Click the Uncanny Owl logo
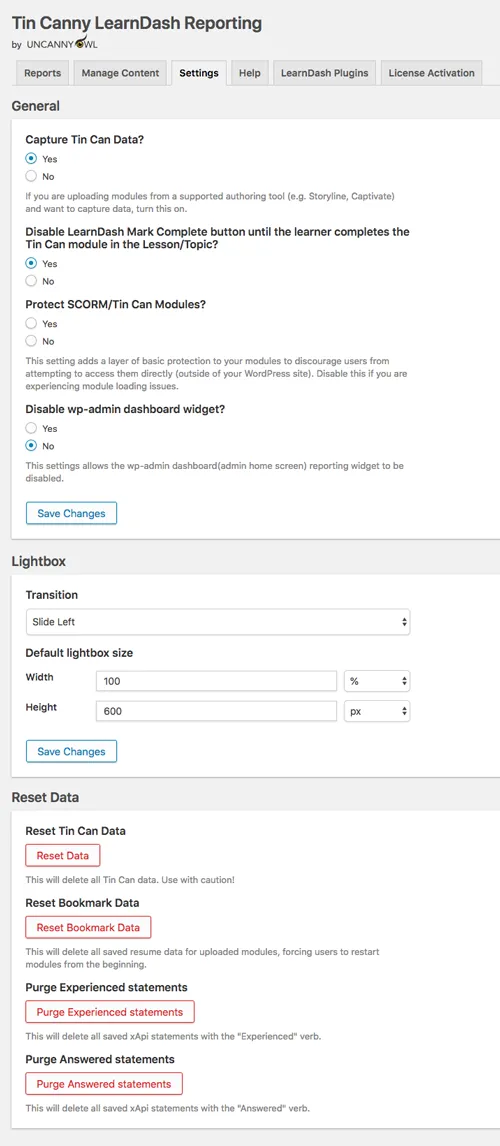The height and width of the screenshot is (1146, 500). tap(62, 42)
